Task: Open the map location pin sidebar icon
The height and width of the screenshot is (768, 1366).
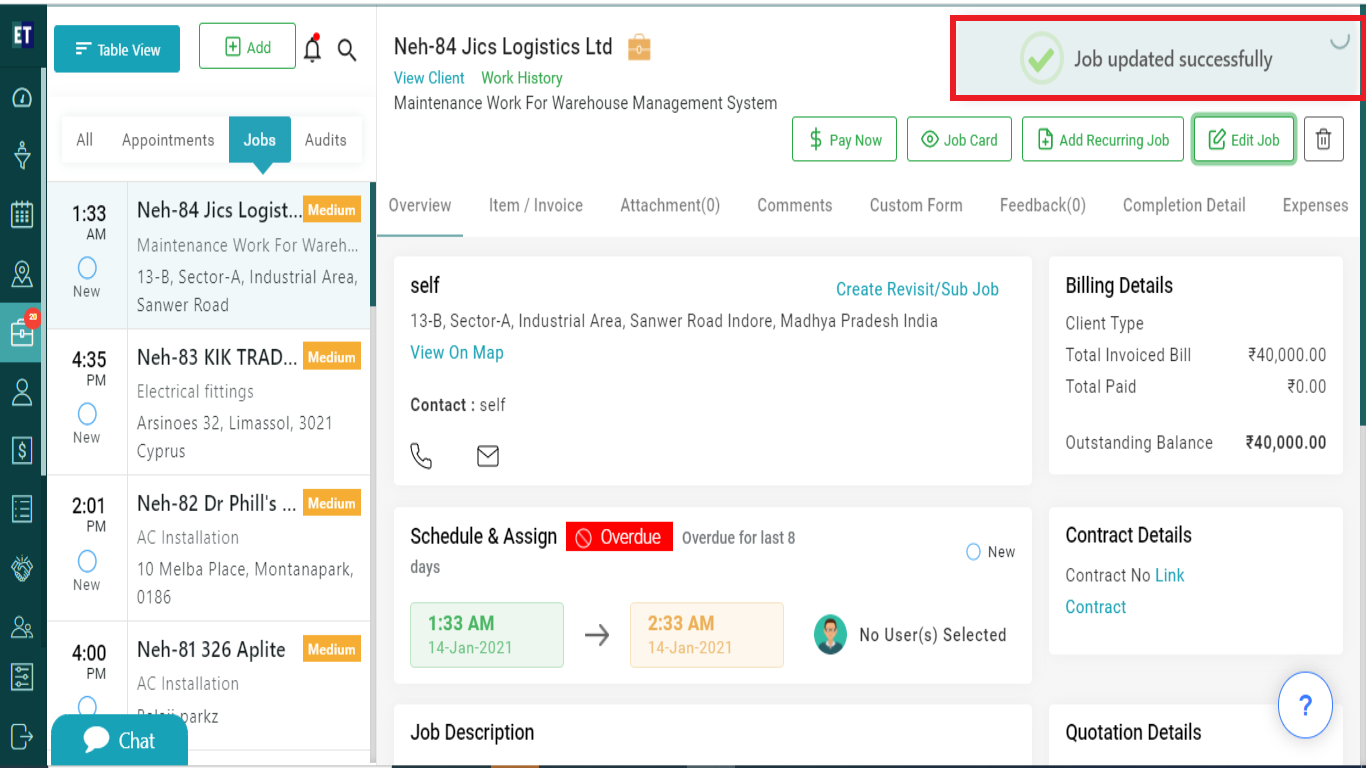Action: point(22,273)
